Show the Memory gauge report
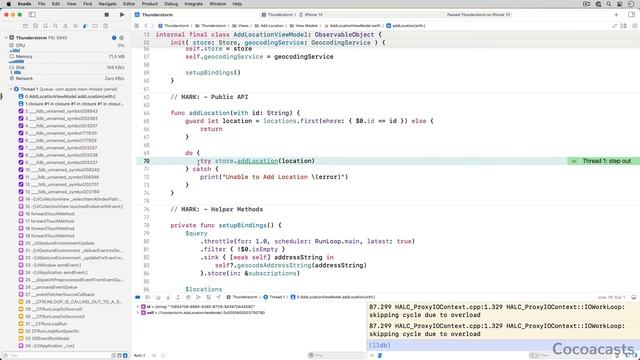This screenshot has width=640, height=360. pos(67,58)
